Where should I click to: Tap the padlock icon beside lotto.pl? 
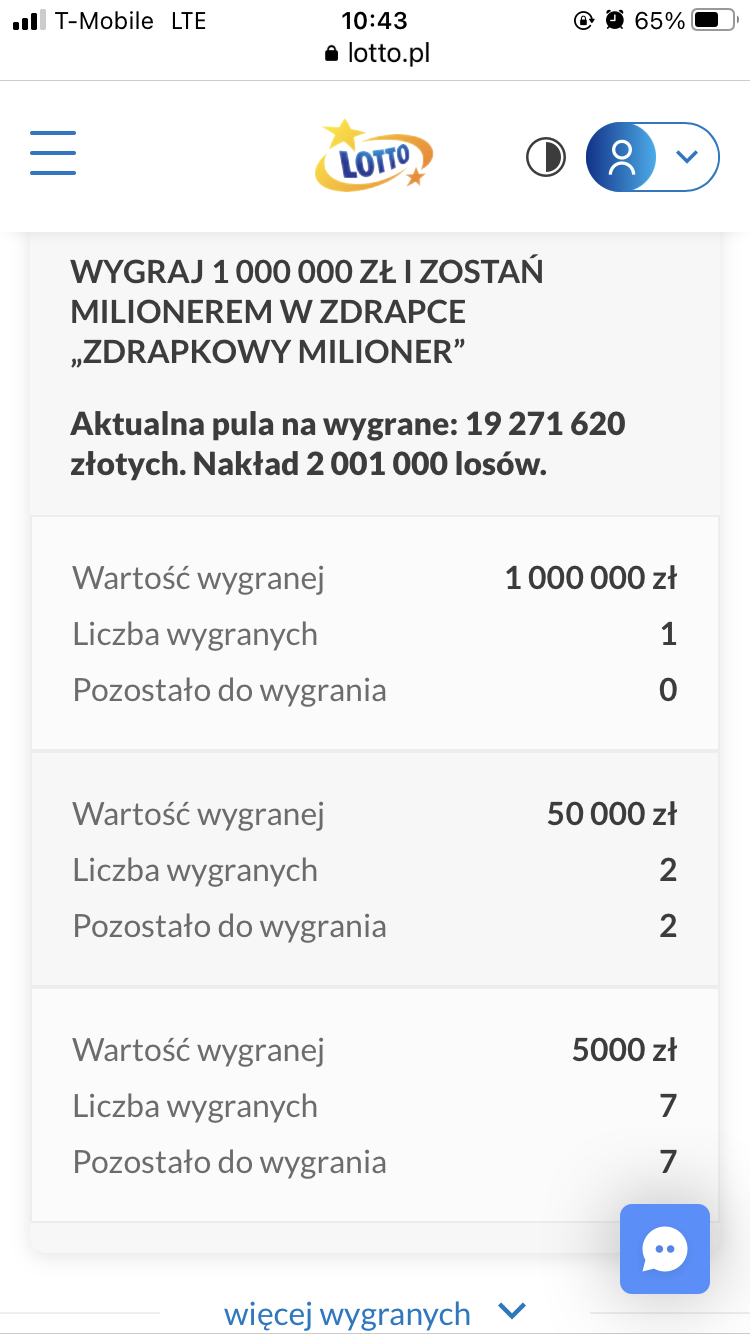pyautogui.click(x=333, y=54)
